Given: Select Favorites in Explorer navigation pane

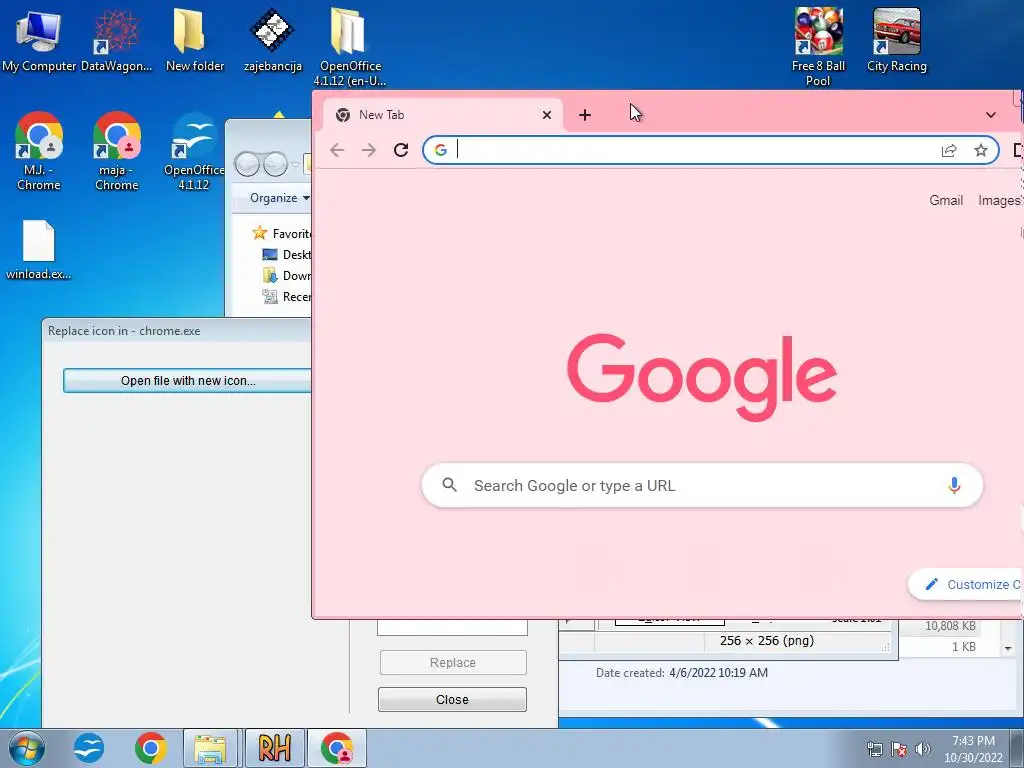Looking at the screenshot, I should point(281,233).
